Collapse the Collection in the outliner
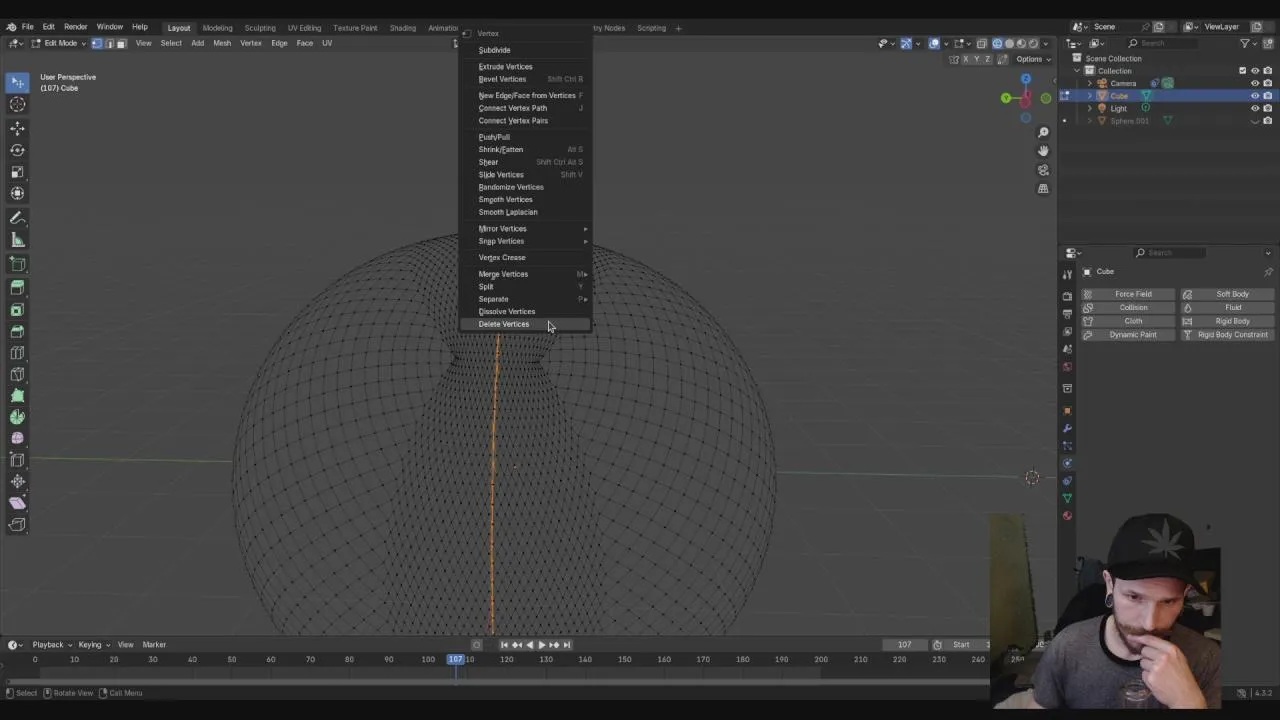 (1078, 71)
